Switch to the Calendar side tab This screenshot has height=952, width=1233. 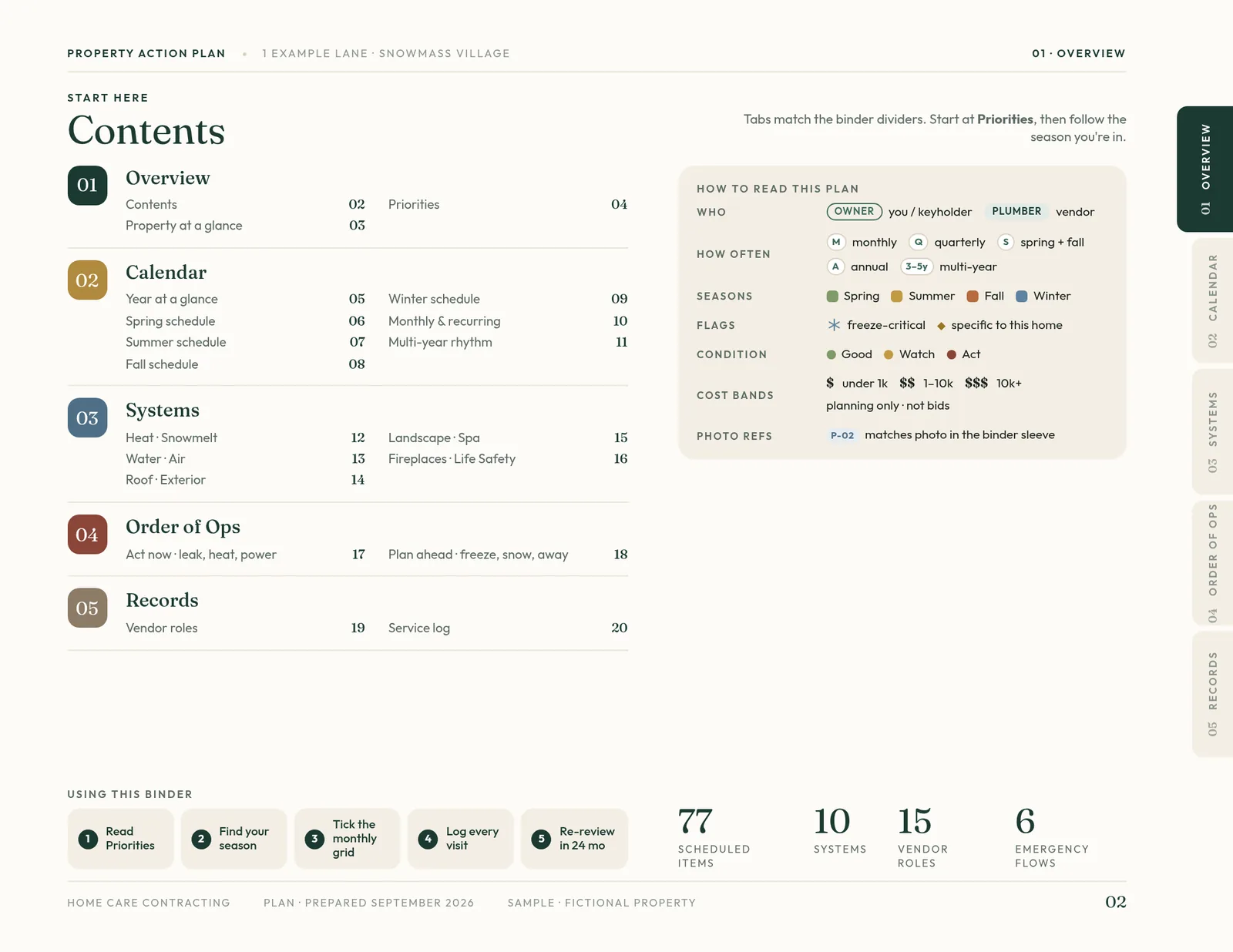click(x=1212, y=300)
